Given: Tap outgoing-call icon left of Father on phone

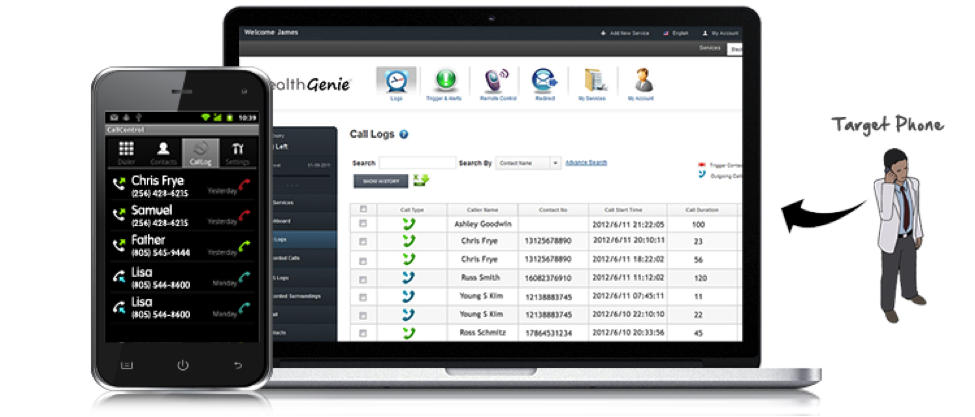Looking at the screenshot, I should pyautogui.click(x=119, y=245).
